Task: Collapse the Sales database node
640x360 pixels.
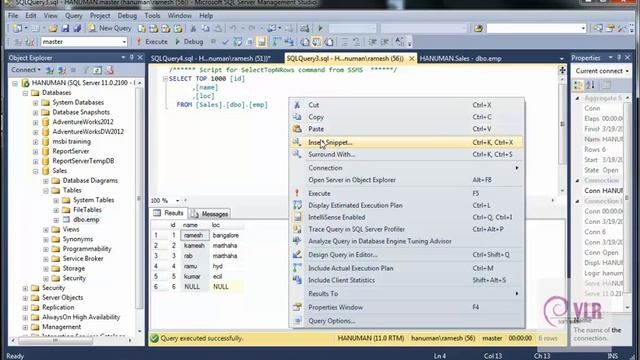Action: point(36,171)
